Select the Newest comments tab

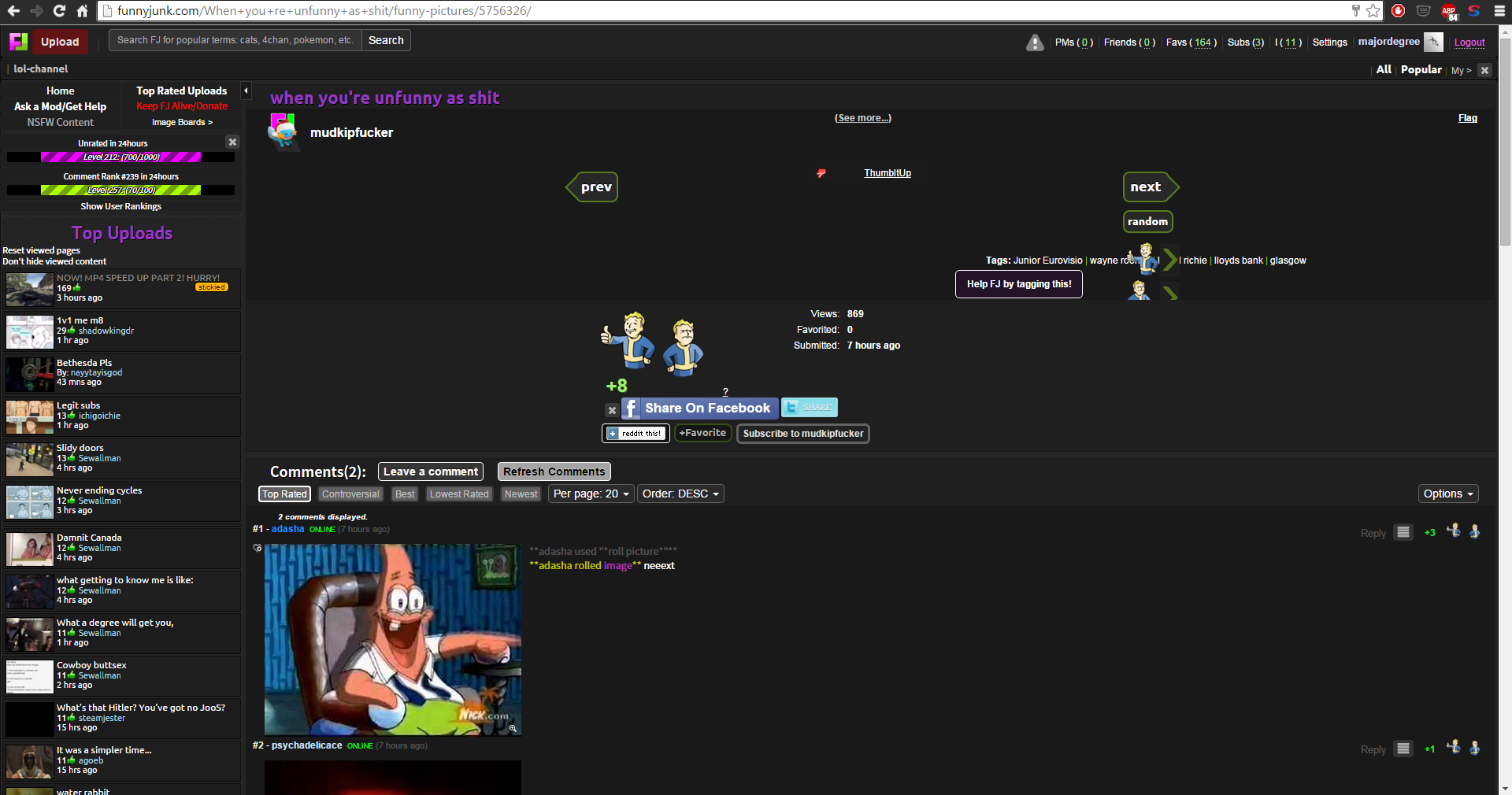[521, 494]
